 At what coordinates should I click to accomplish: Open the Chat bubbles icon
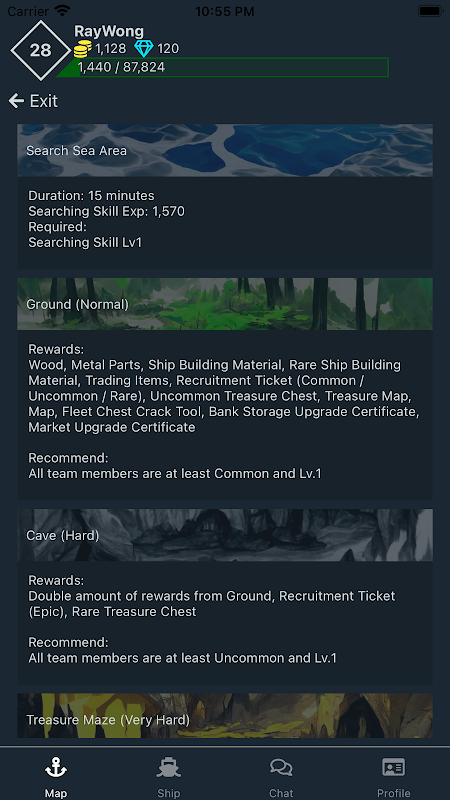(281, 767)
